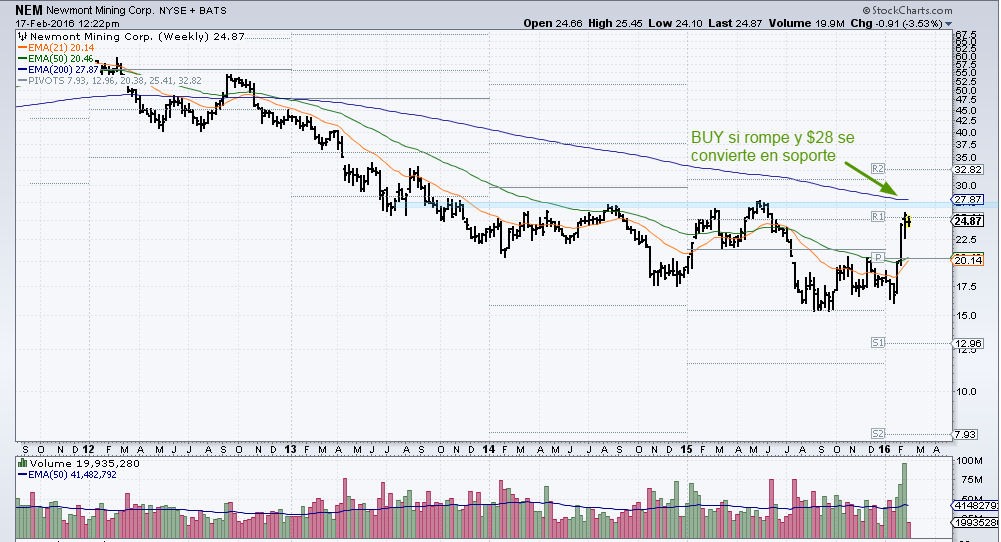Image resolution: width=1001 pixels, height=542 pixels.
Task: Click the High 25.45 value
Action: (x=615, y=23)
